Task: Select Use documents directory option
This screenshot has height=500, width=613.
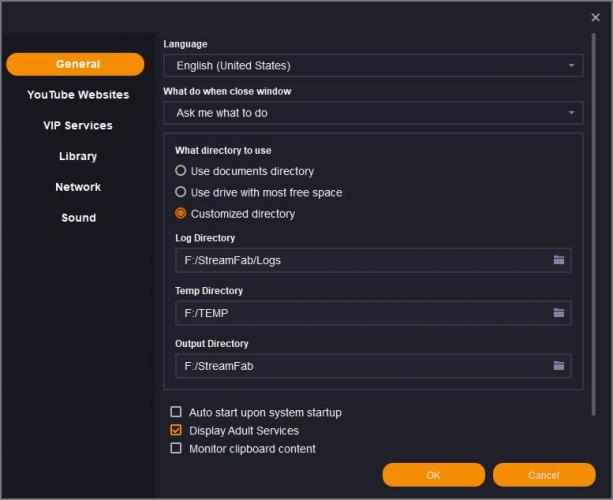Action: [181, 171]
